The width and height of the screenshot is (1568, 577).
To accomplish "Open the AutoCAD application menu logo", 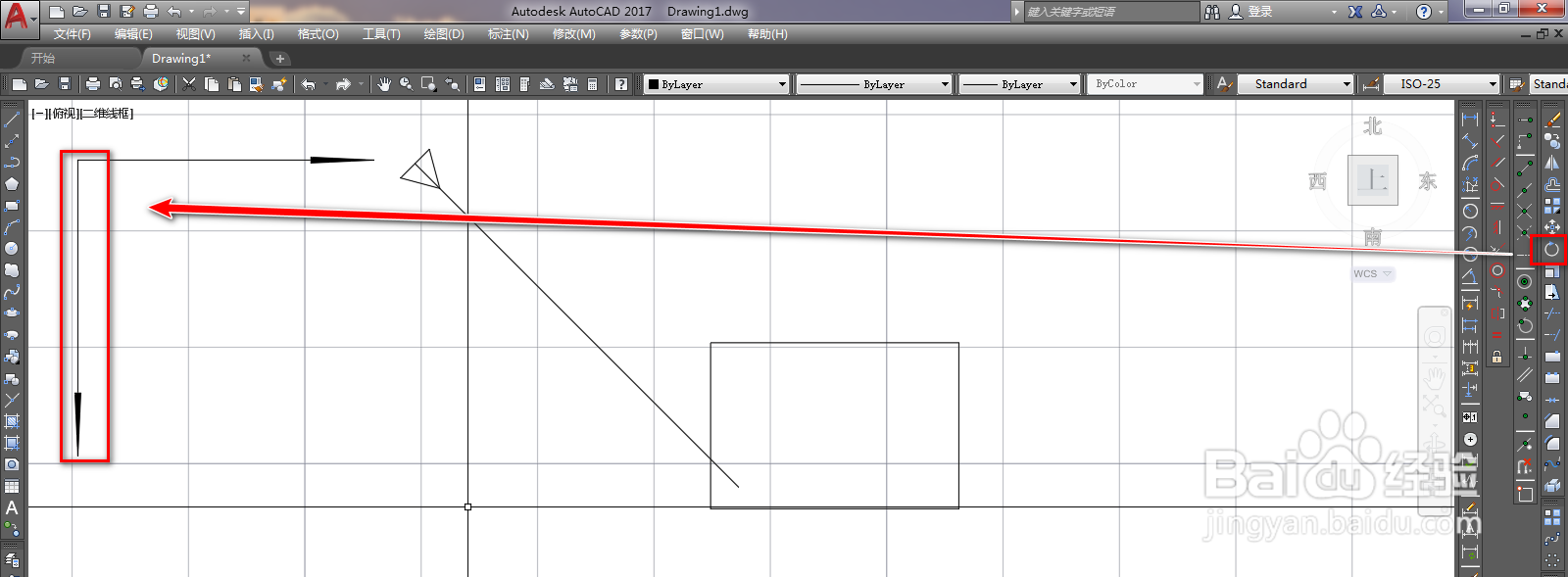I will pyautogui.click(x=17, y=17).
